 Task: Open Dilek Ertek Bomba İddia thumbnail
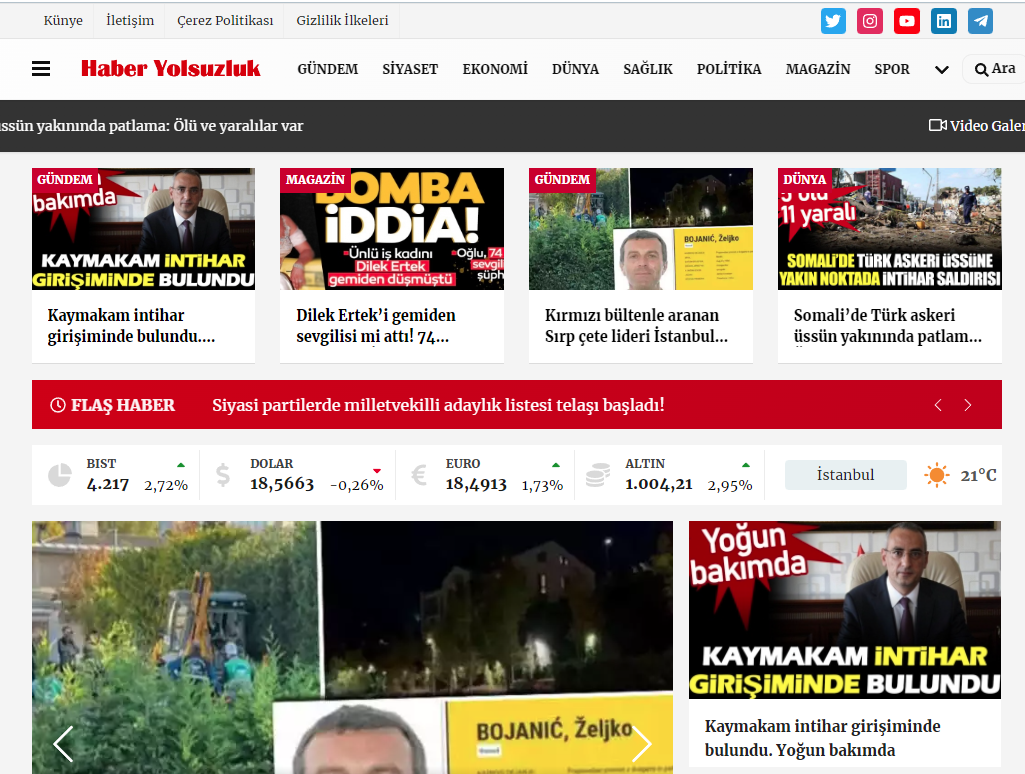pos(392,229)
